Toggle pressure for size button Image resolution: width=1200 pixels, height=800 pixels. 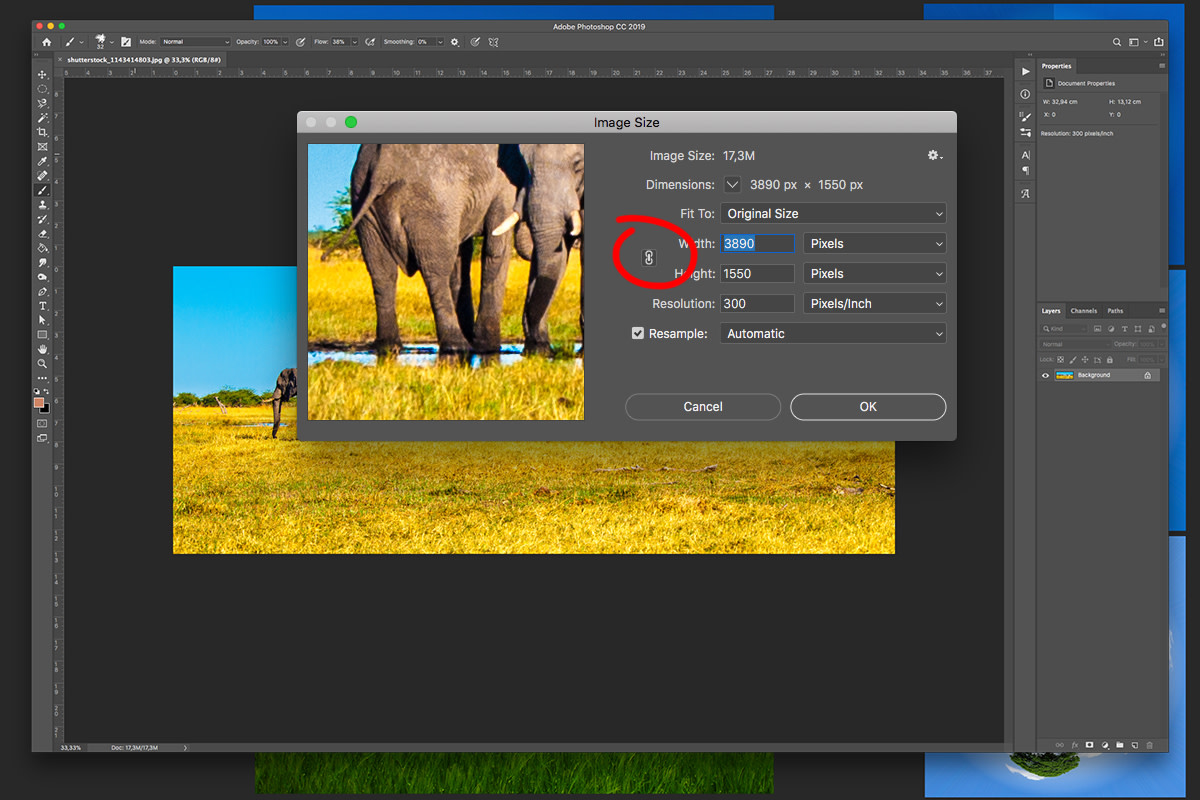click(x=475, y=42)
